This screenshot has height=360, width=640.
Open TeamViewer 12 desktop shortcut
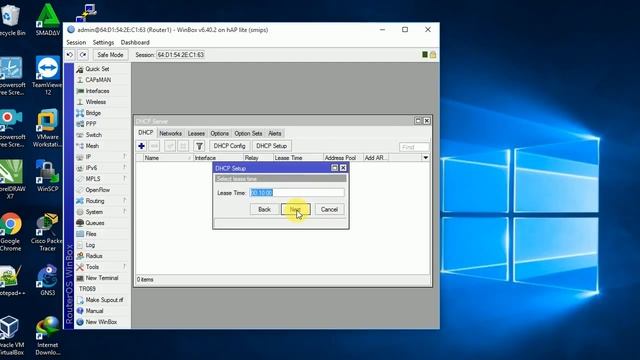pos(47,76)
